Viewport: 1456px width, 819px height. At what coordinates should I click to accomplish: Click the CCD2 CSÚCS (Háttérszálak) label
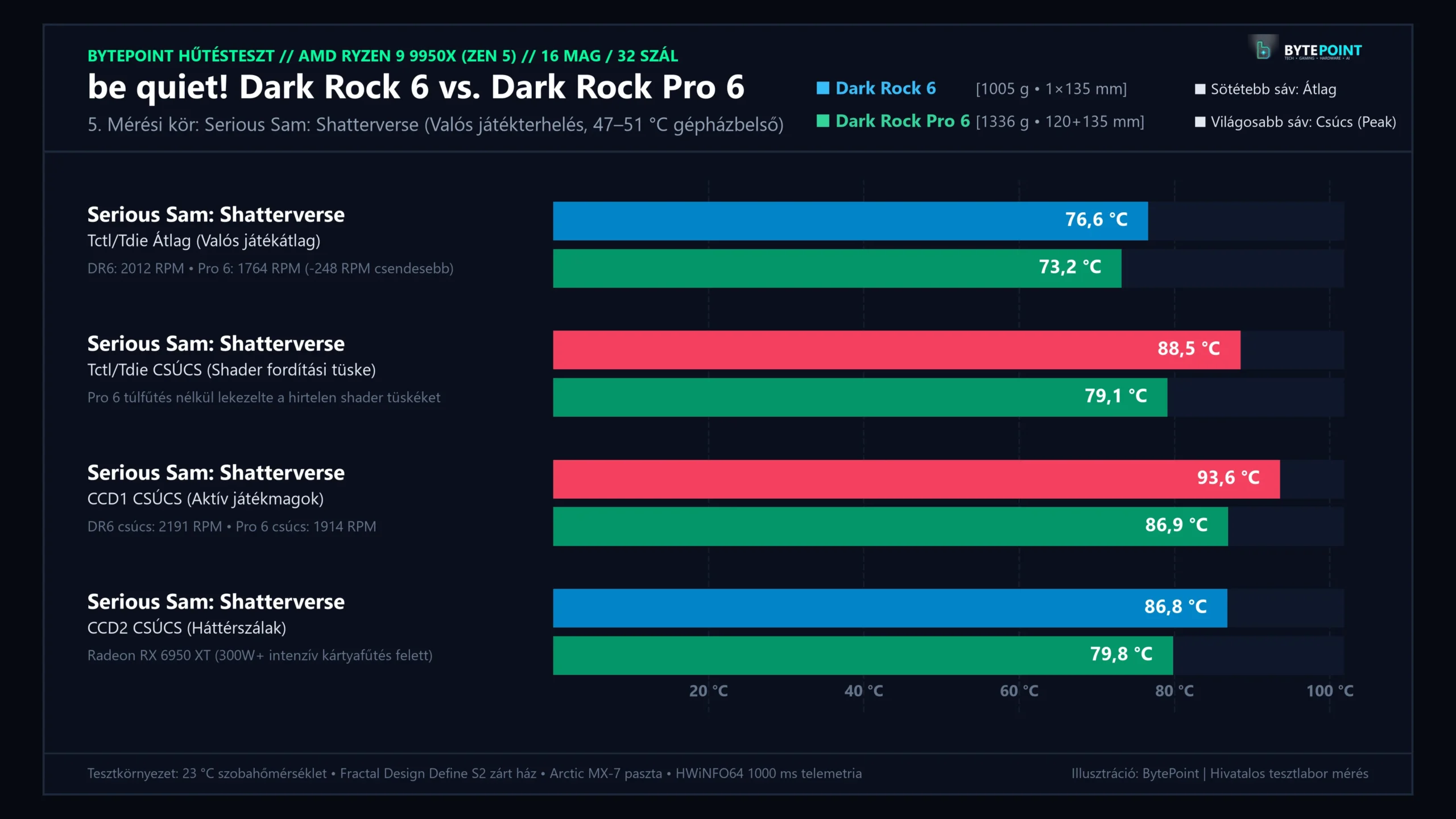click(x=187, y=628)
